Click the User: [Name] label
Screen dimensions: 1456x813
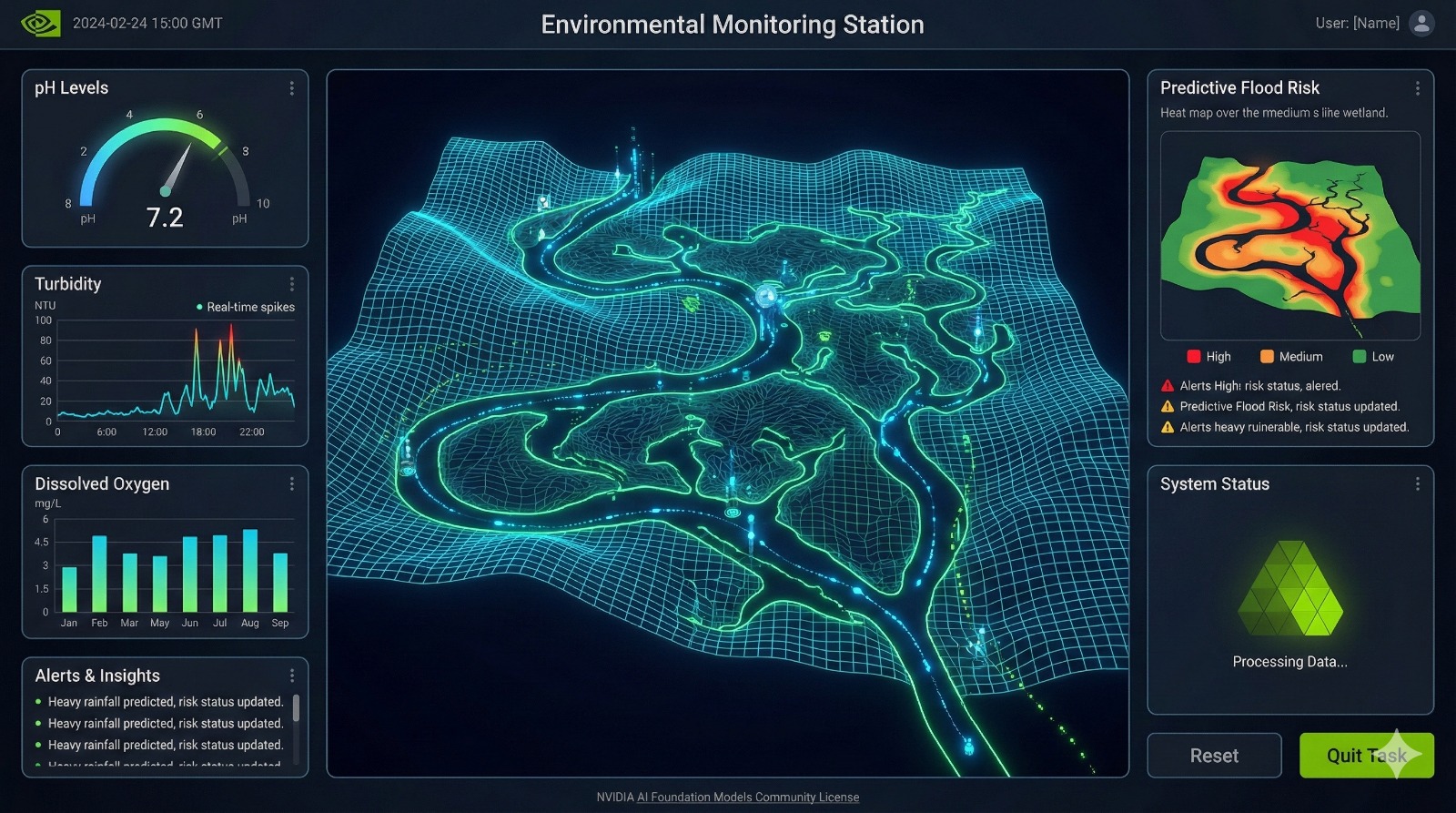pyautogui.click(x=1357, y=23)
